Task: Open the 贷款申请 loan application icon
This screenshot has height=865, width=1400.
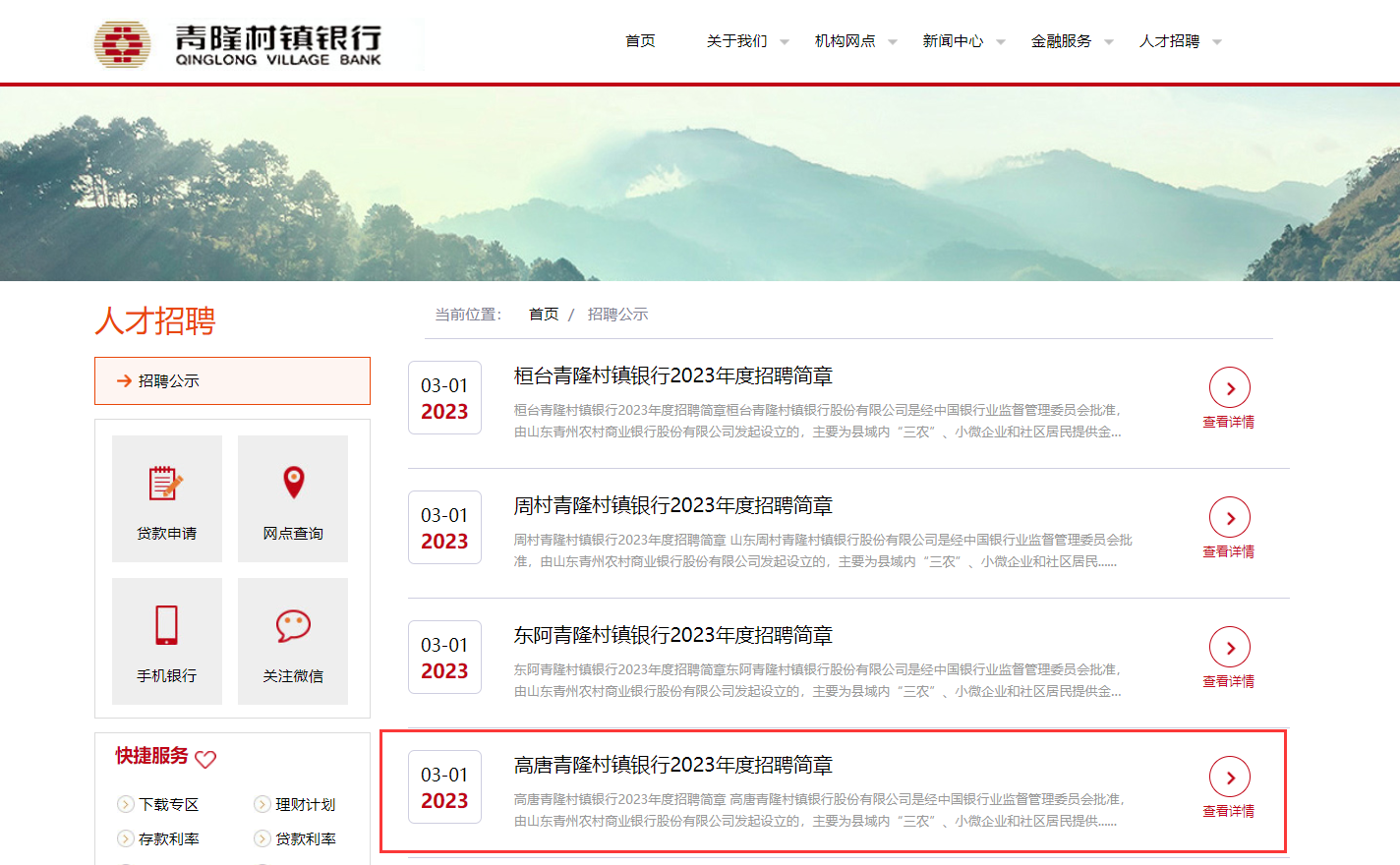Action: [166, 483]
